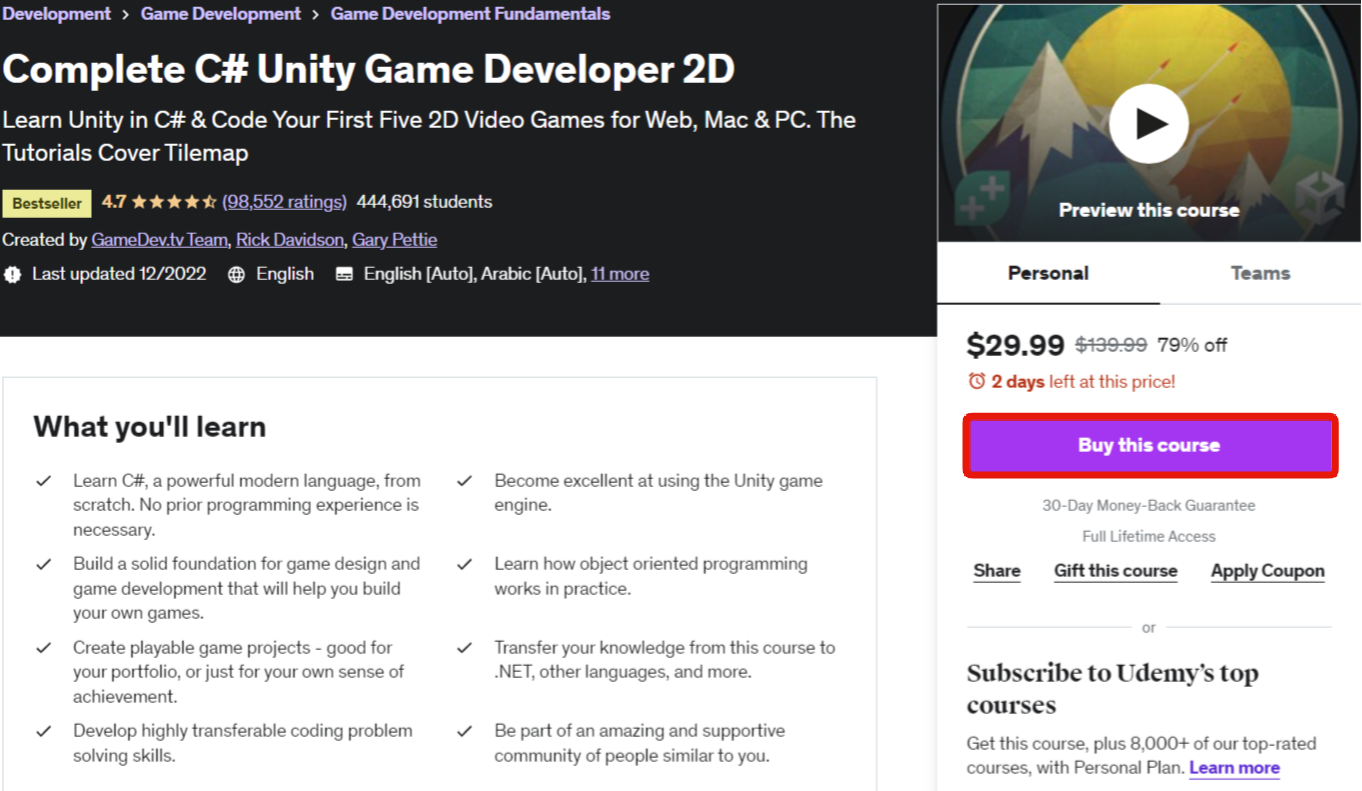1362x791 pixels.
Task: Click checkmark beside Develop highly transferable skills
Action: click(44, 731)
